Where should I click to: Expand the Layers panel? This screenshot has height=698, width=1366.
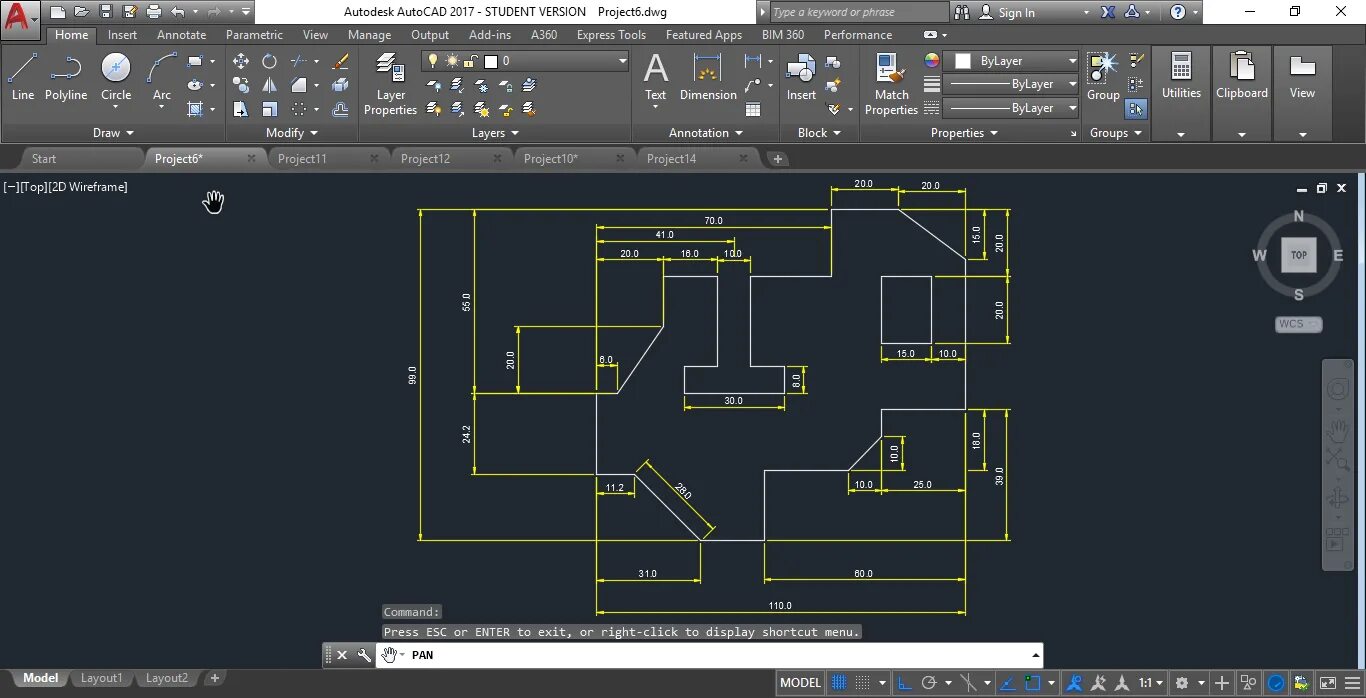click(495, 132)
